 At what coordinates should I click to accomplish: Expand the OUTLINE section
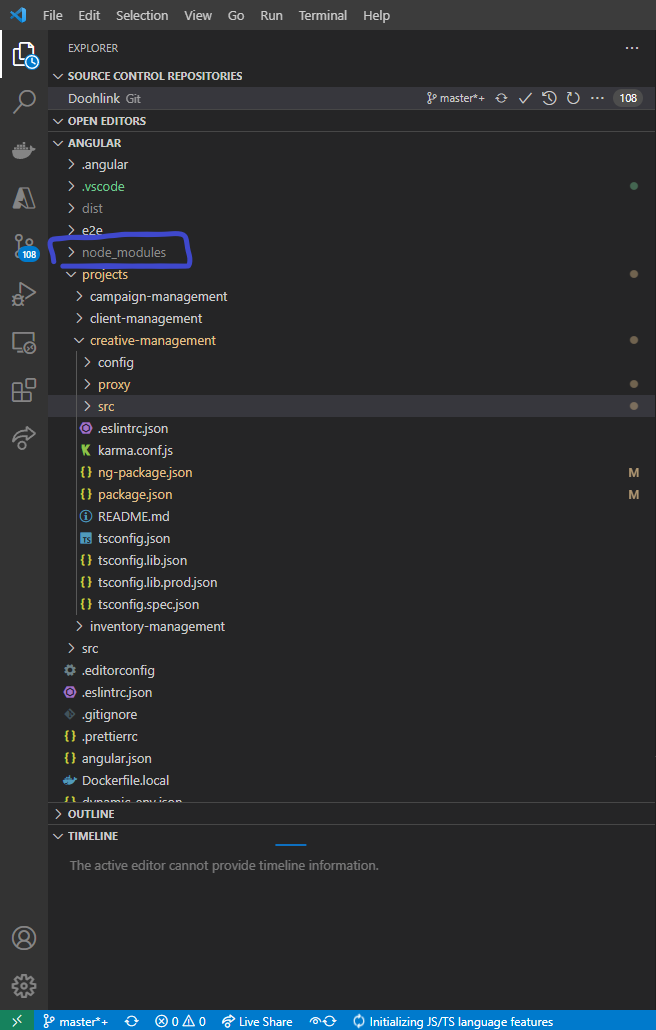[90, 814]
